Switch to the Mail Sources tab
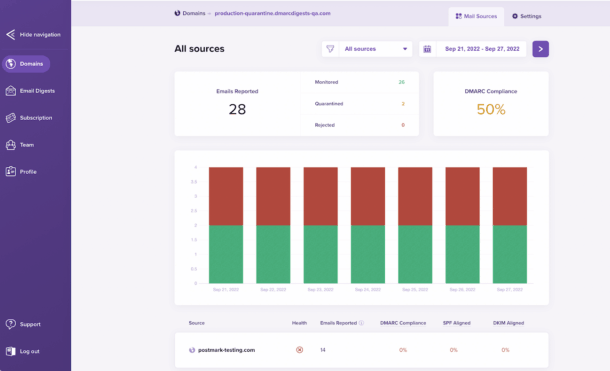Image resolution: width=610 pixels, height=371 pixels. [476, 16]
